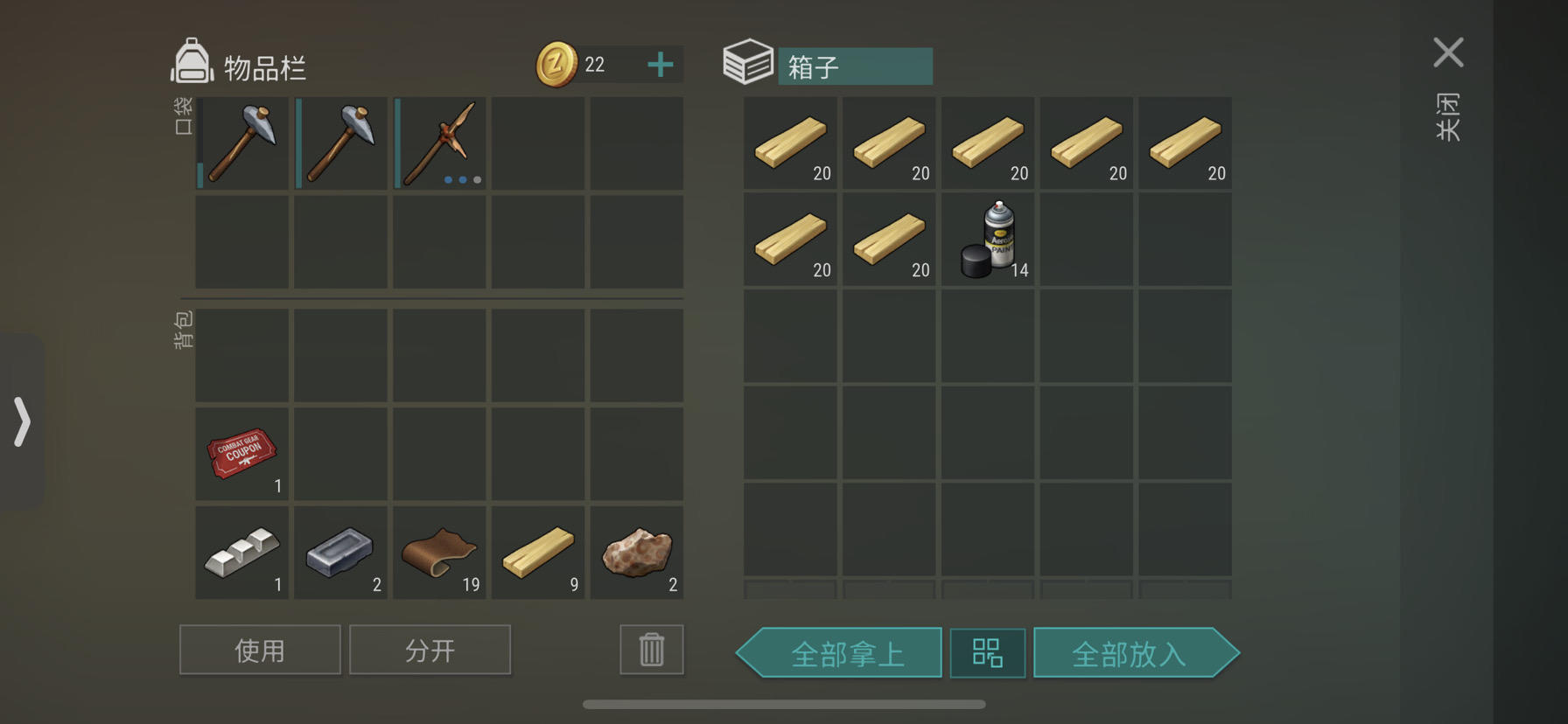Sort chest with the grid icon button

[988, 652]
